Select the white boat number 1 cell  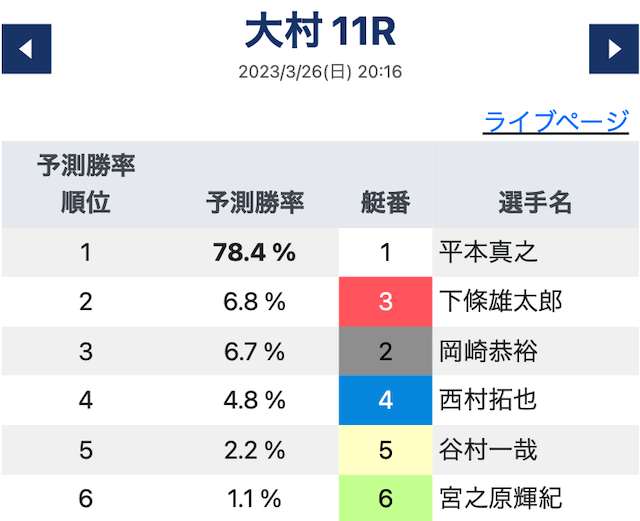click(385, 252)
